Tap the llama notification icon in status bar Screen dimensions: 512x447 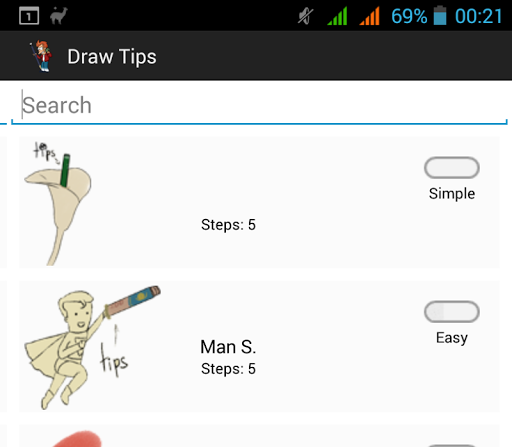pyautogui.click(x=59, y=16)
